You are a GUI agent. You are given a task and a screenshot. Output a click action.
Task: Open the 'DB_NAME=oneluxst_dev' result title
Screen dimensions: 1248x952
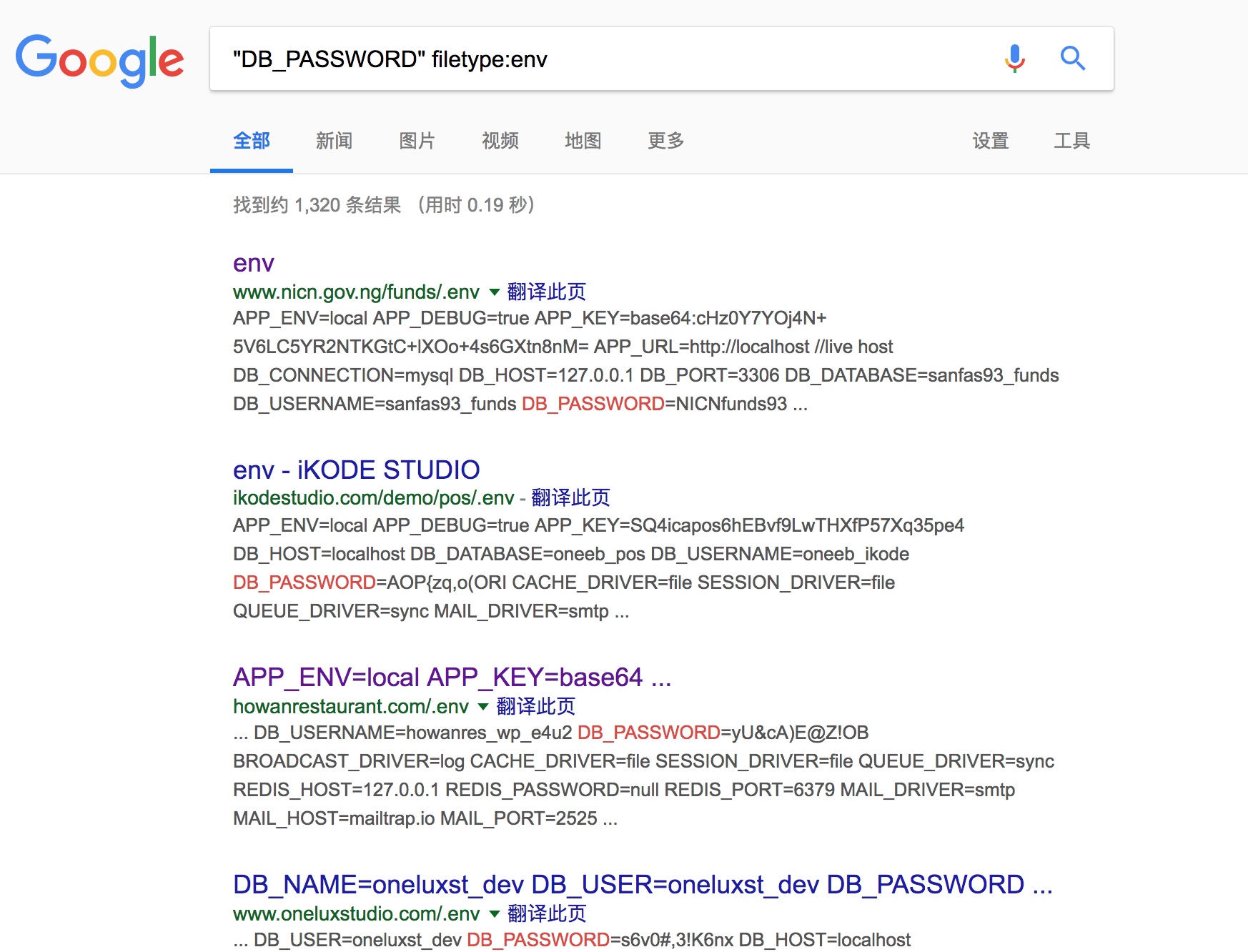pyautogui.click(x=642, y=884)
